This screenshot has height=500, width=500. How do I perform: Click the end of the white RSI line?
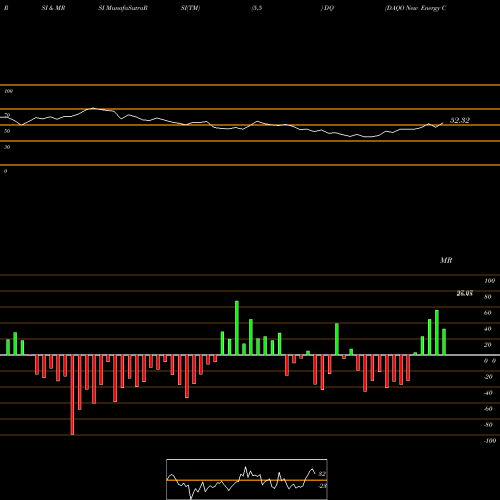(443, 123)
